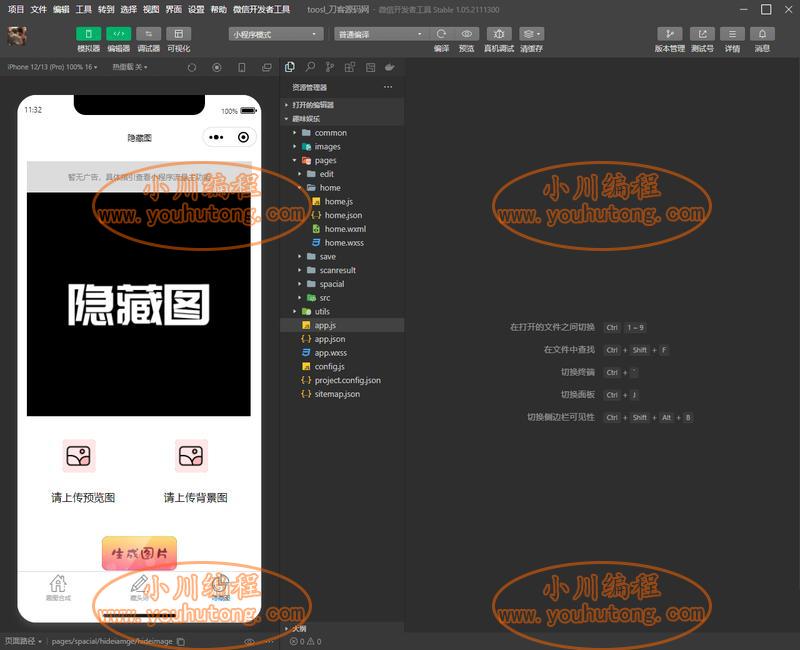Screen dimensions: 800x650
Task: Open Explorer more actions ellipsis
Action: click(x=388, y=87)
